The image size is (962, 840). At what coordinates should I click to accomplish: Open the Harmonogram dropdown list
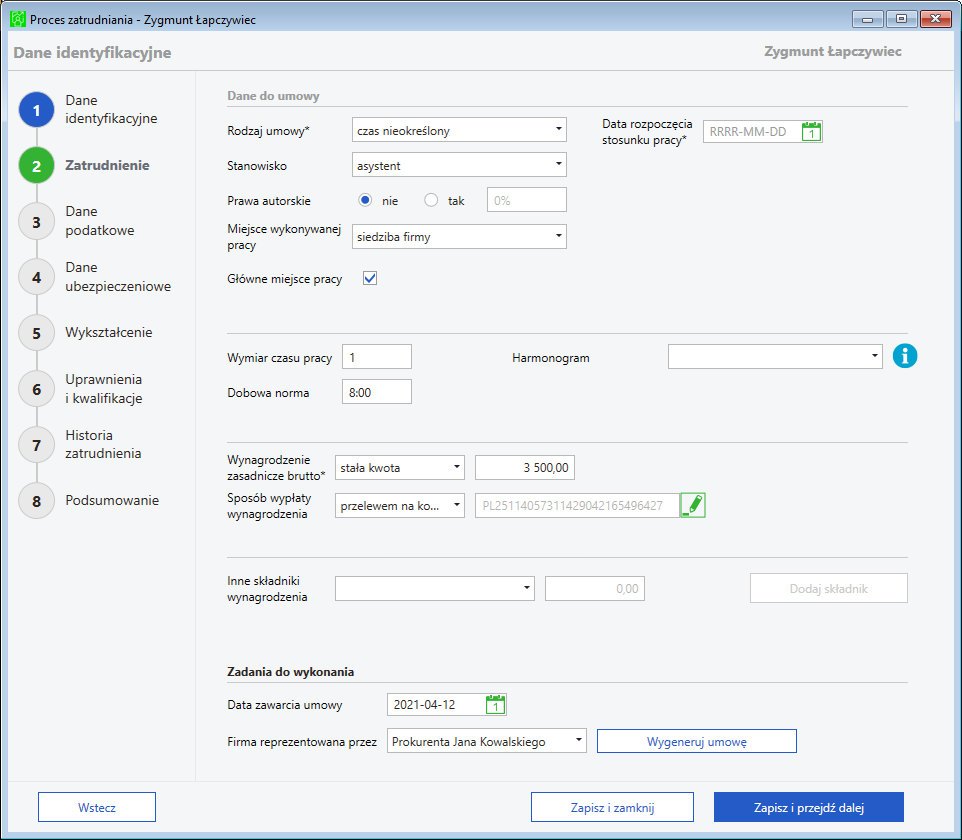click(775, 357)
